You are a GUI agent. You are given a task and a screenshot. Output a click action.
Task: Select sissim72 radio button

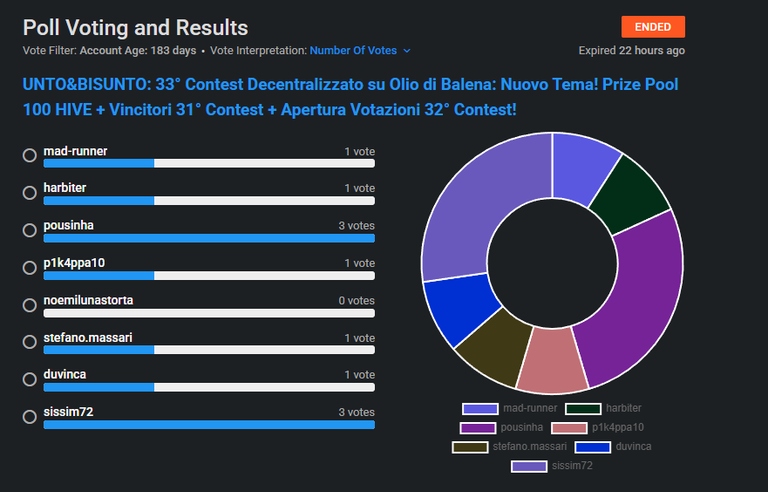coord(30,417)
